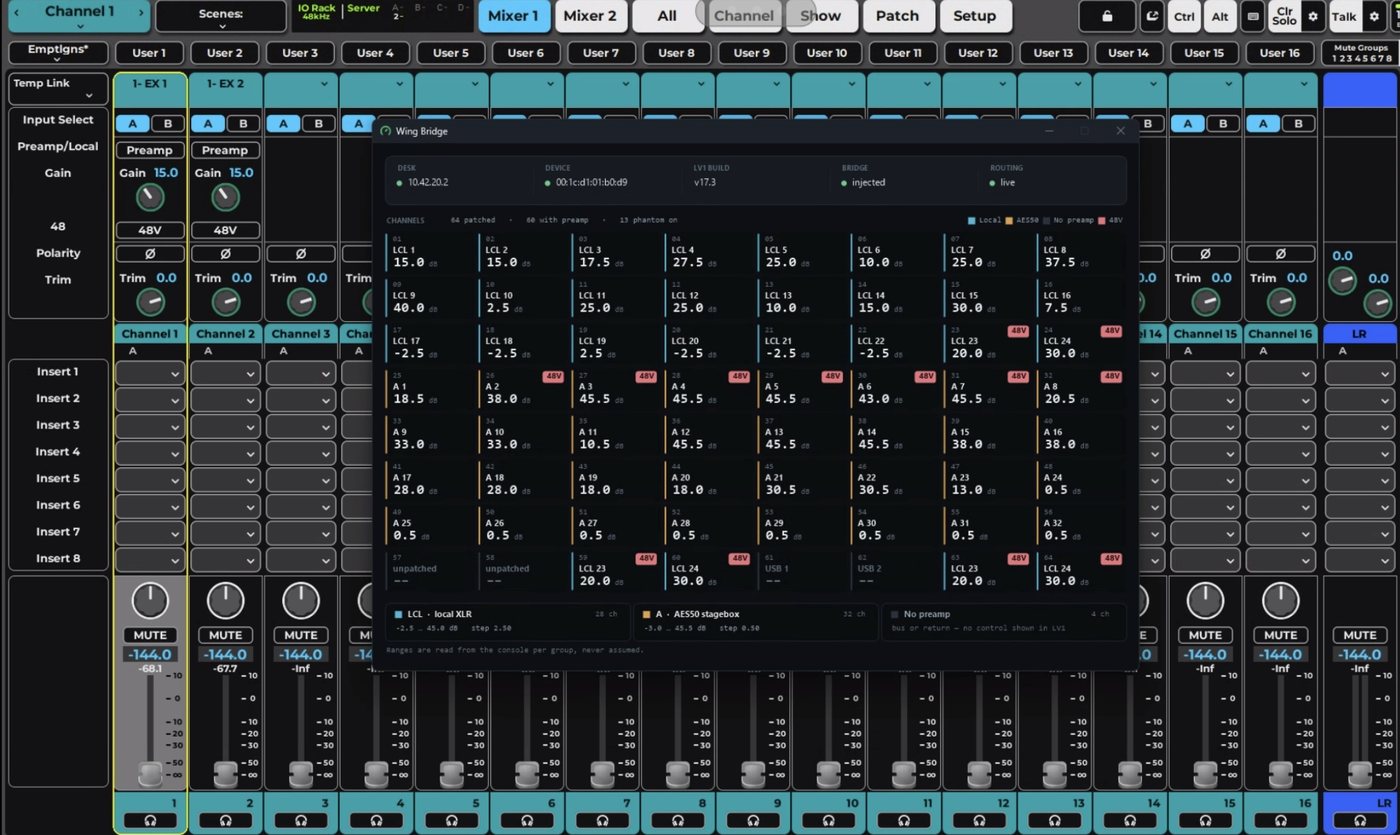1400x835 pixels.
Task: Open Insert 8 dropdown on Channel 3
Action: point(301,560)
